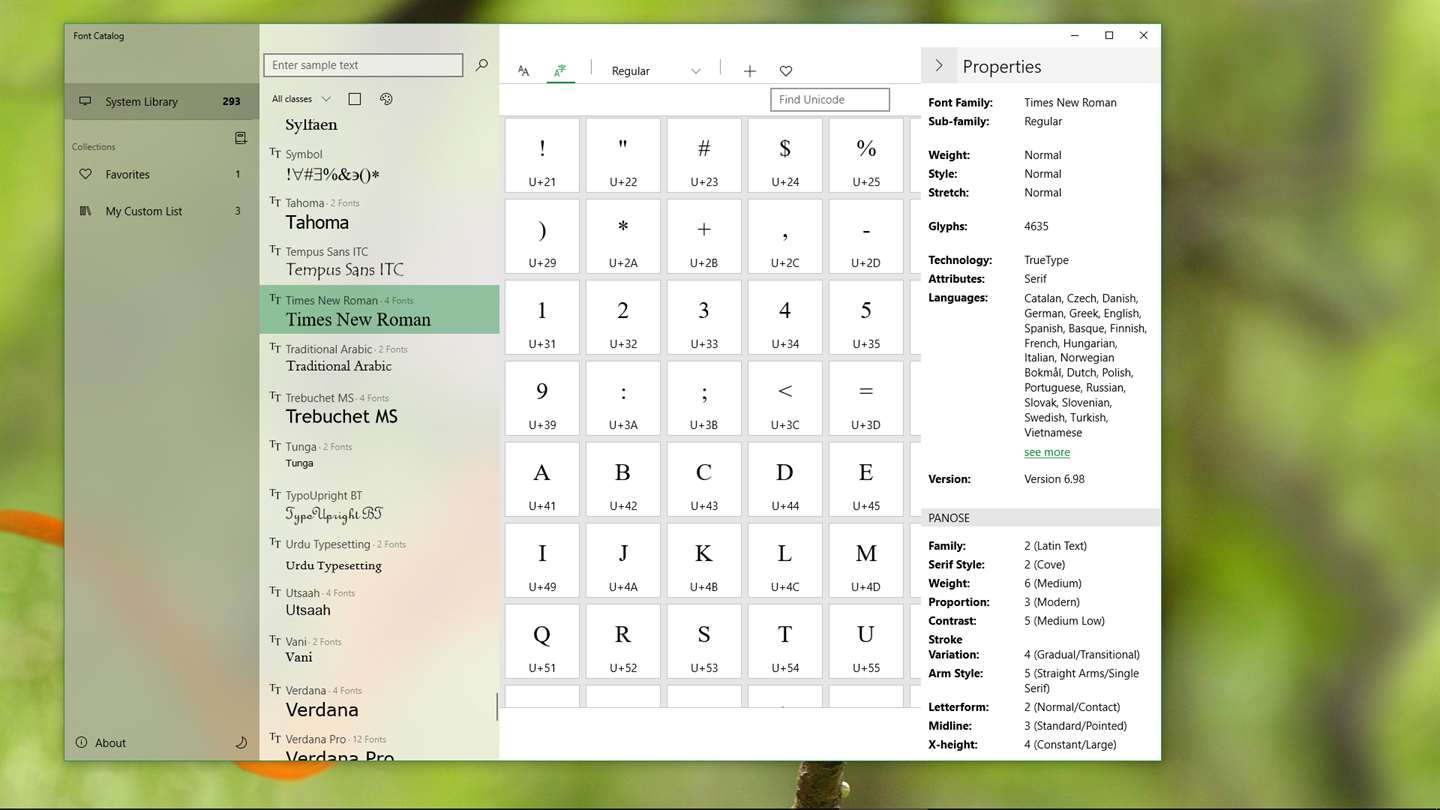Click the letter I glyph U+49
This screenshot has height=810, width=1440.
click(542, 560)
